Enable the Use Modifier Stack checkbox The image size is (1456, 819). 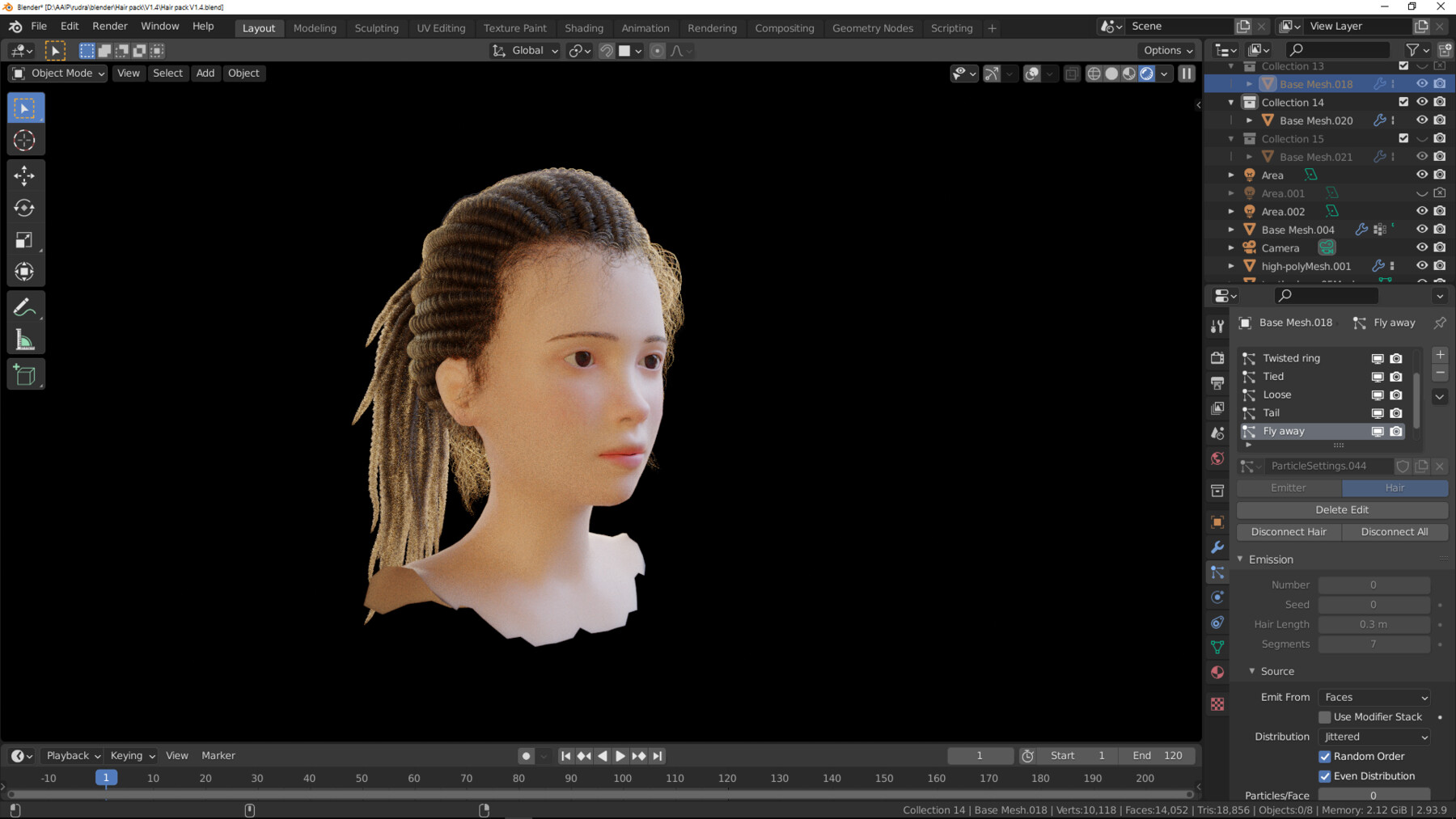(1325, 717)
